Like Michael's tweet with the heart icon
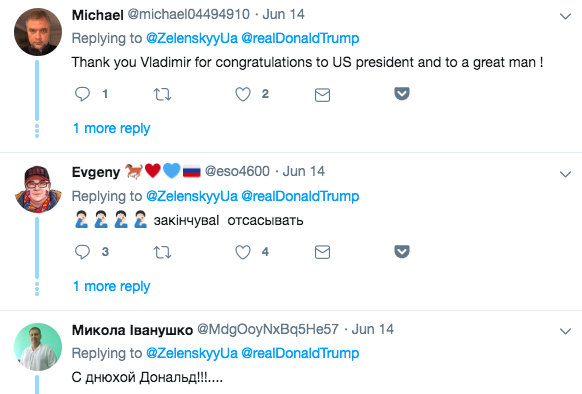Image resolution: width=582 pixels, height=394 pixels. (x=243, y=94)
